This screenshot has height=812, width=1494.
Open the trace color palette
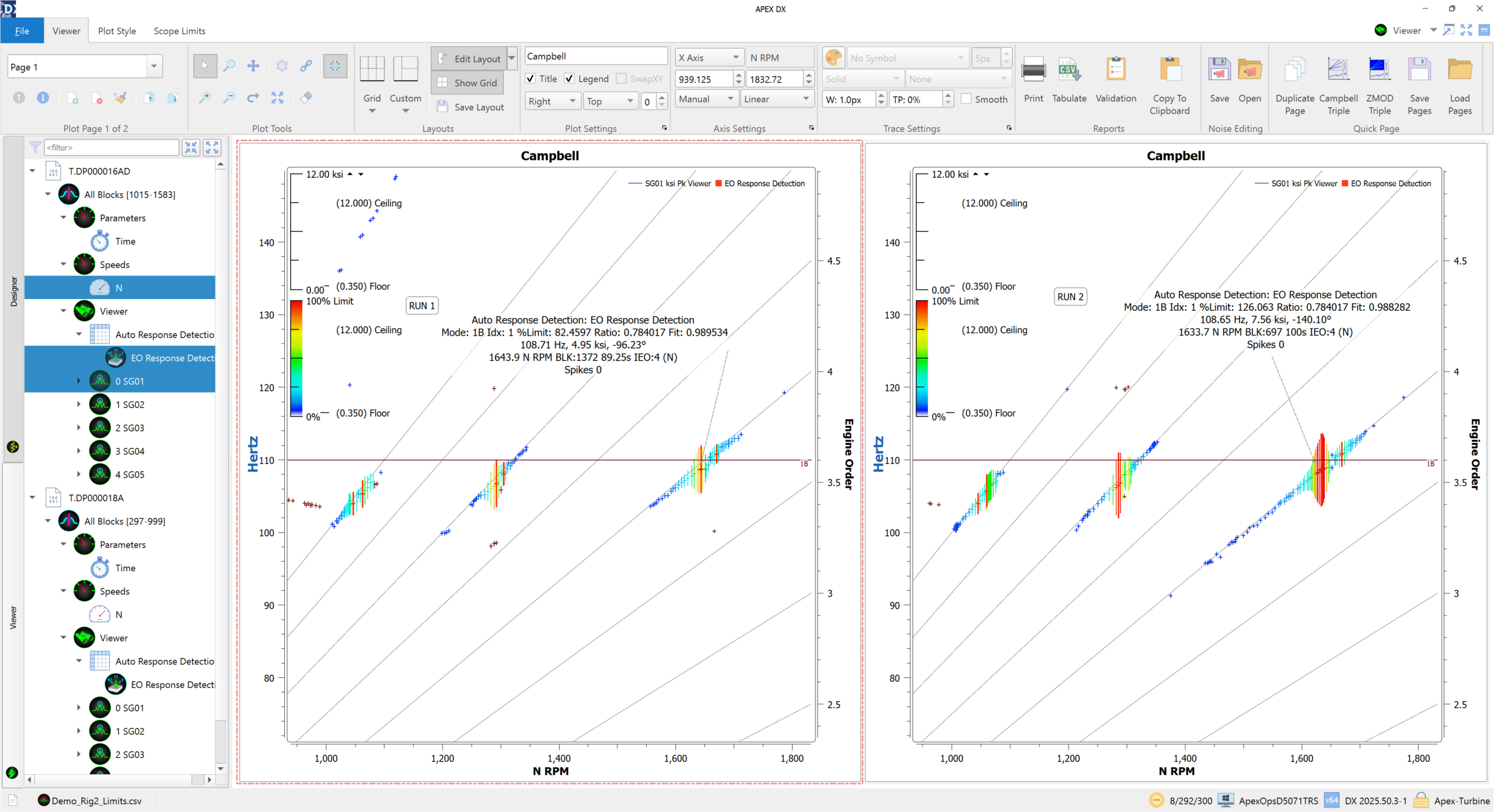point(833,58)
